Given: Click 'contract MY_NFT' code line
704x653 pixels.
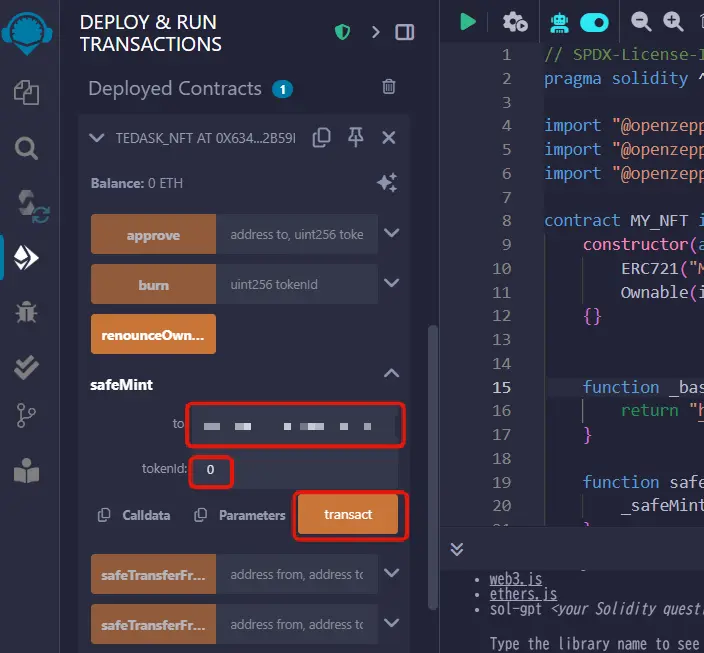Looking at the screenshot, I should pos(624,221).
